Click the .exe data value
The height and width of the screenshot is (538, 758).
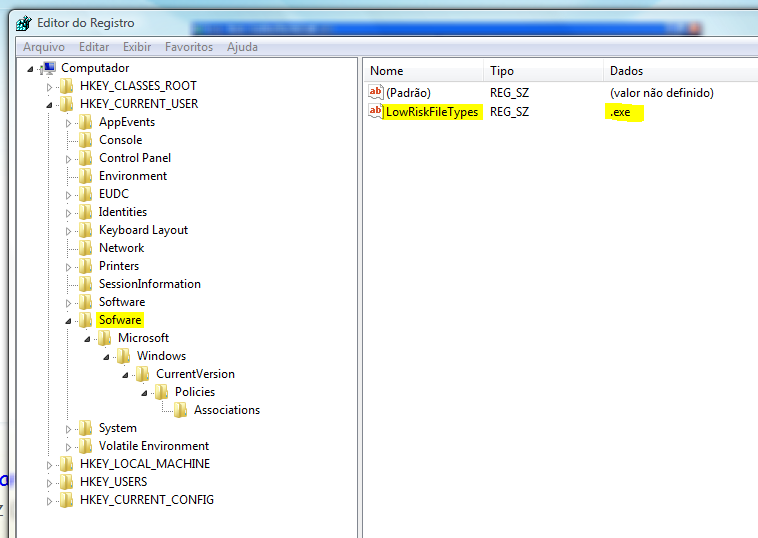tap(620, 112)
